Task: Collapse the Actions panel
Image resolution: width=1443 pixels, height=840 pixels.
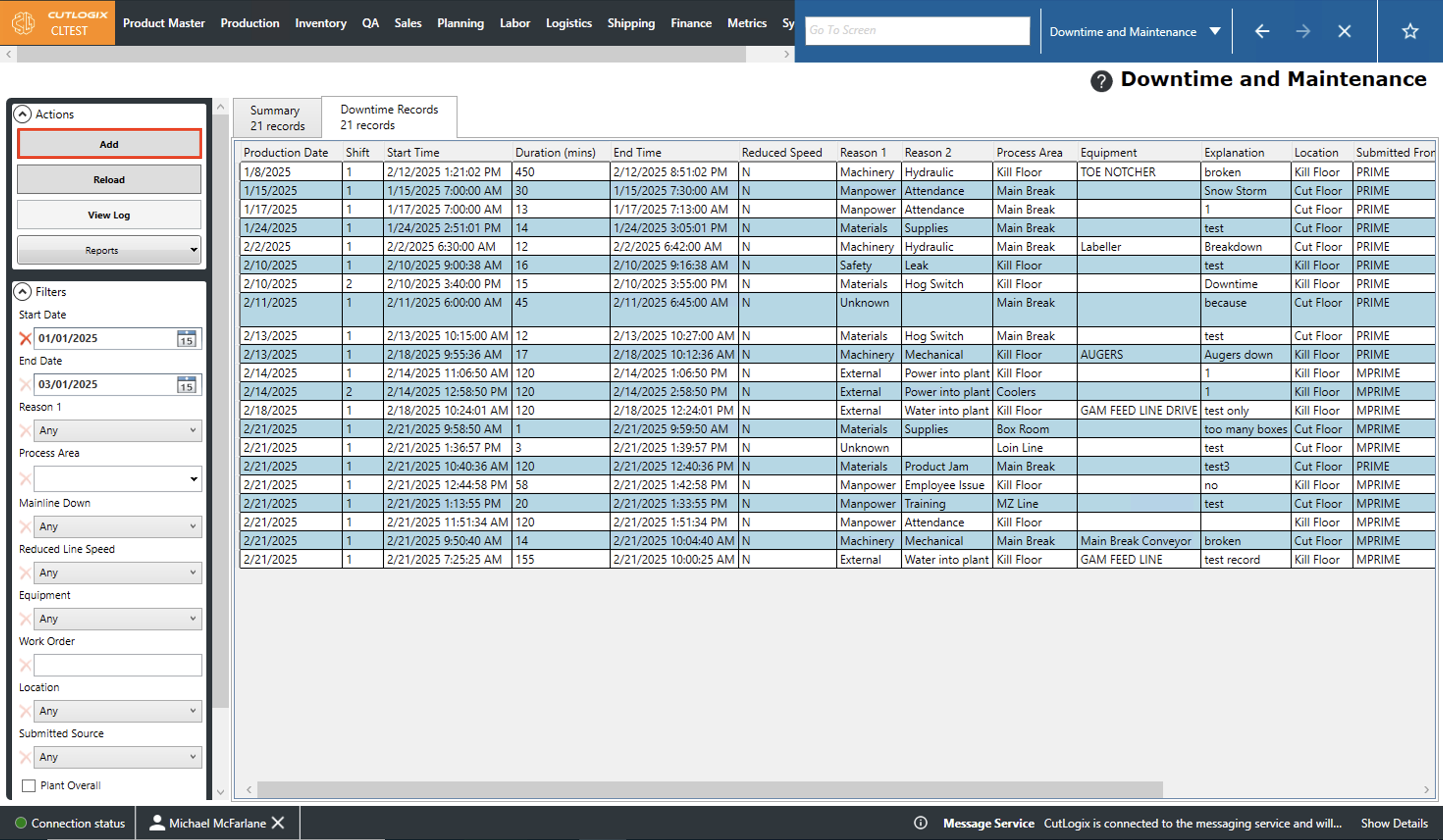Action: pos(23,114)
